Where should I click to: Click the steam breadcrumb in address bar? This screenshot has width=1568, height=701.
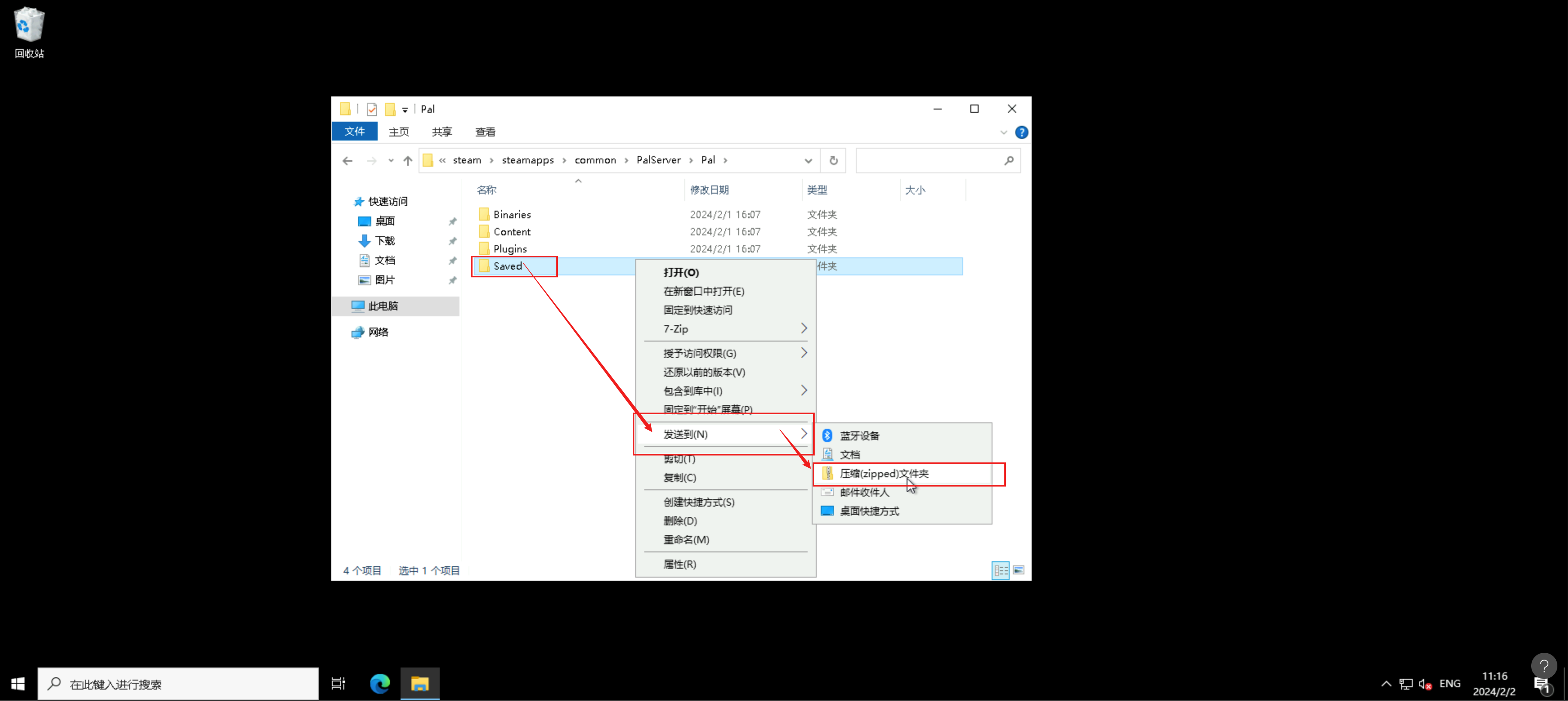point(467,160)
